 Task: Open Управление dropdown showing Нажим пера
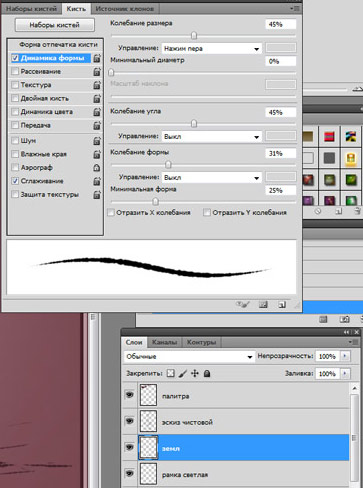(212, 49)
